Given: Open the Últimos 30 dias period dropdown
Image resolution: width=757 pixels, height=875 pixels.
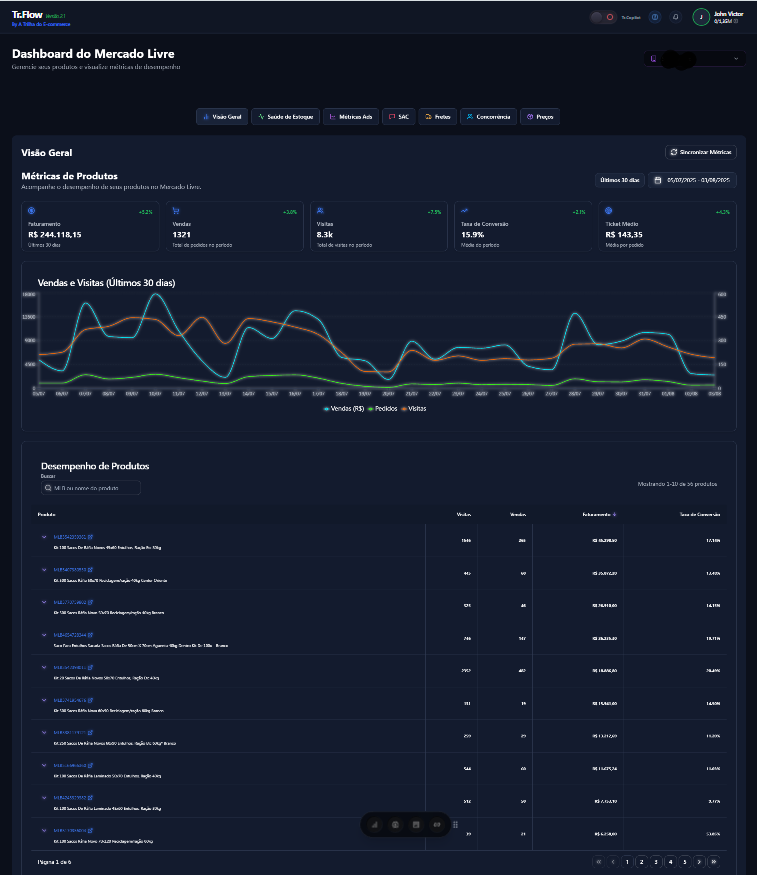Looking at the screenshot, I should pyautogui.click(x=620, y=180).
